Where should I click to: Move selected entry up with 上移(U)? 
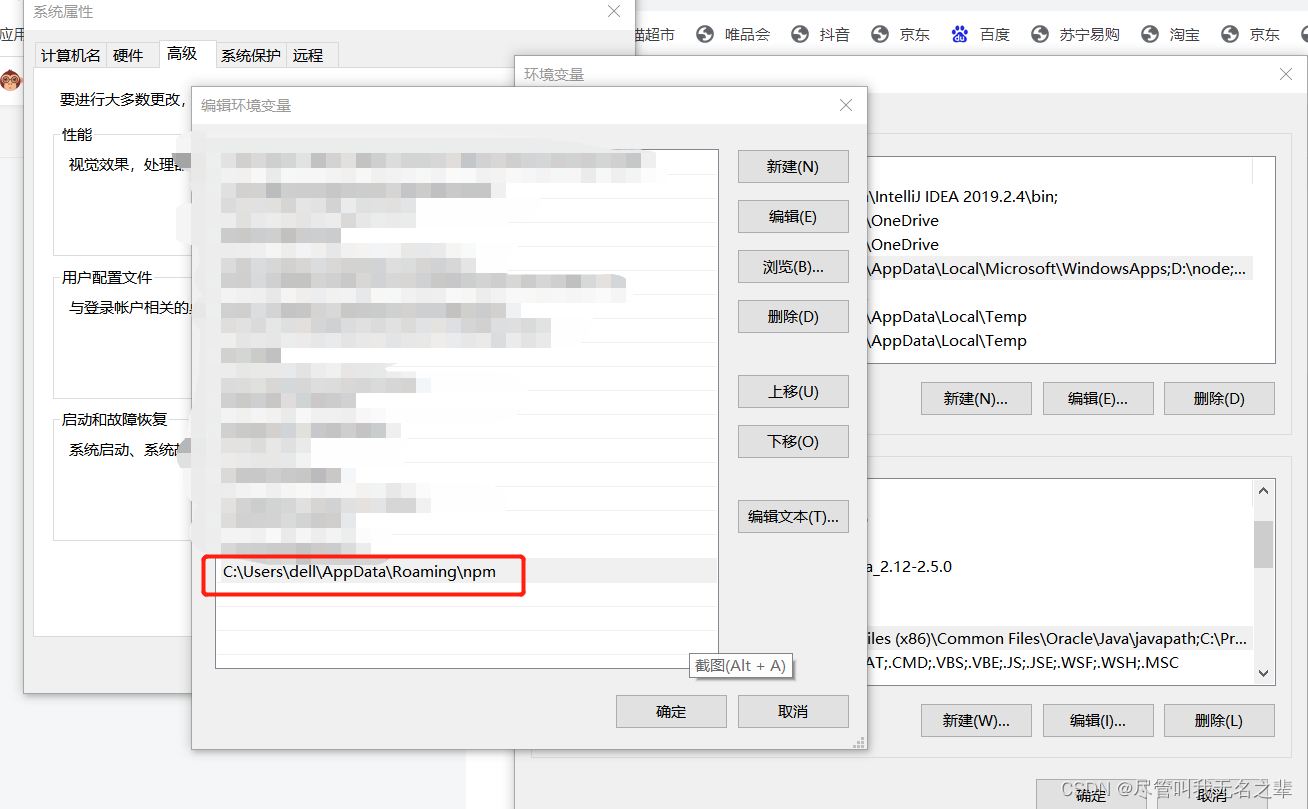[x=793, y=391]
